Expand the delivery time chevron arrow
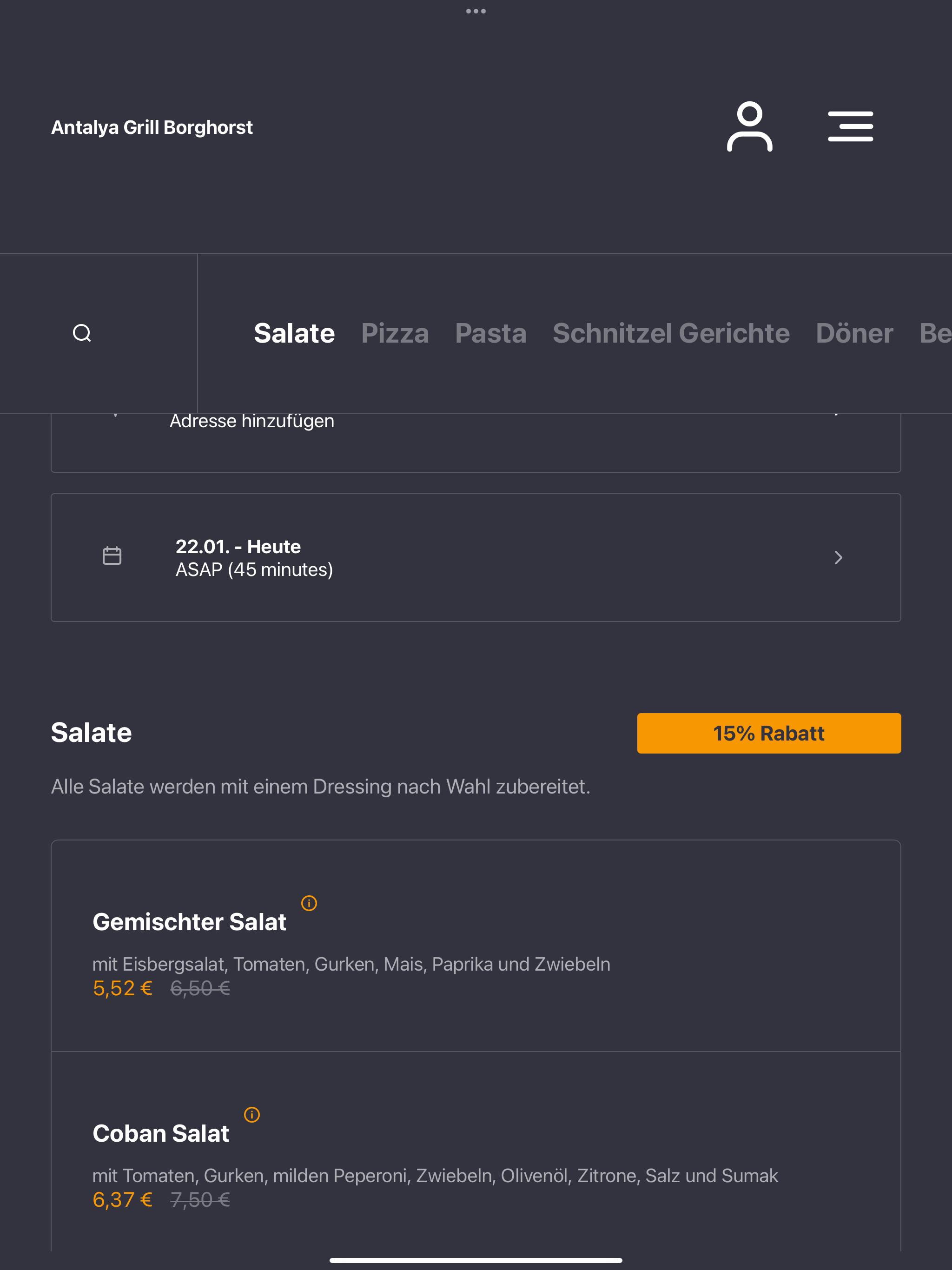This screenshot has width=952, height=1270. (838, 557)
